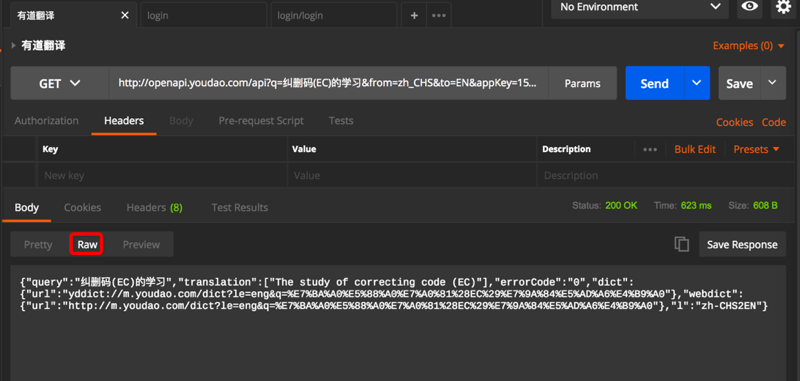Switch to the login request tab
Image resolution: width=800 pixels, height=381 pixels.
(204, 15)
